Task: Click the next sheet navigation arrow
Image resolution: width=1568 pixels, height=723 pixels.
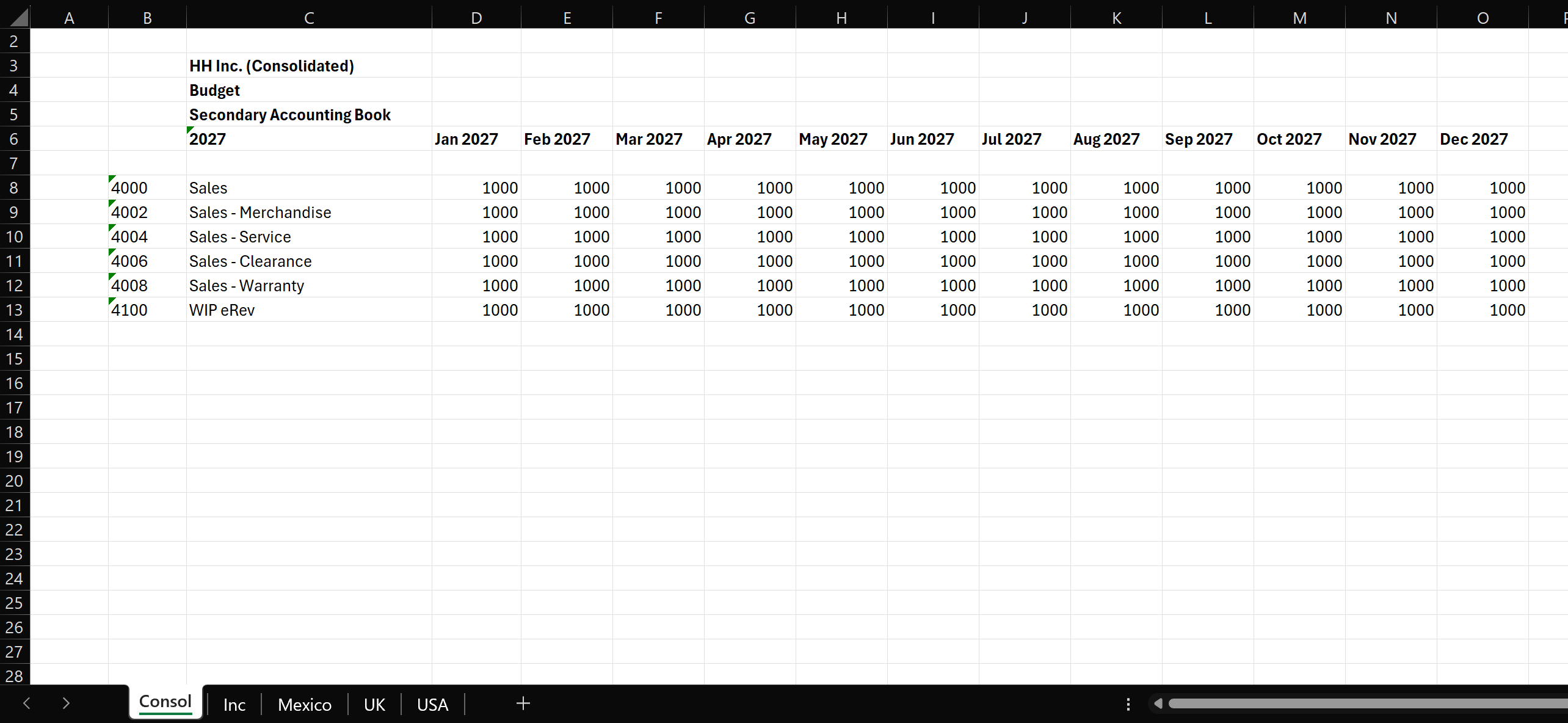Action: [66, 703]
